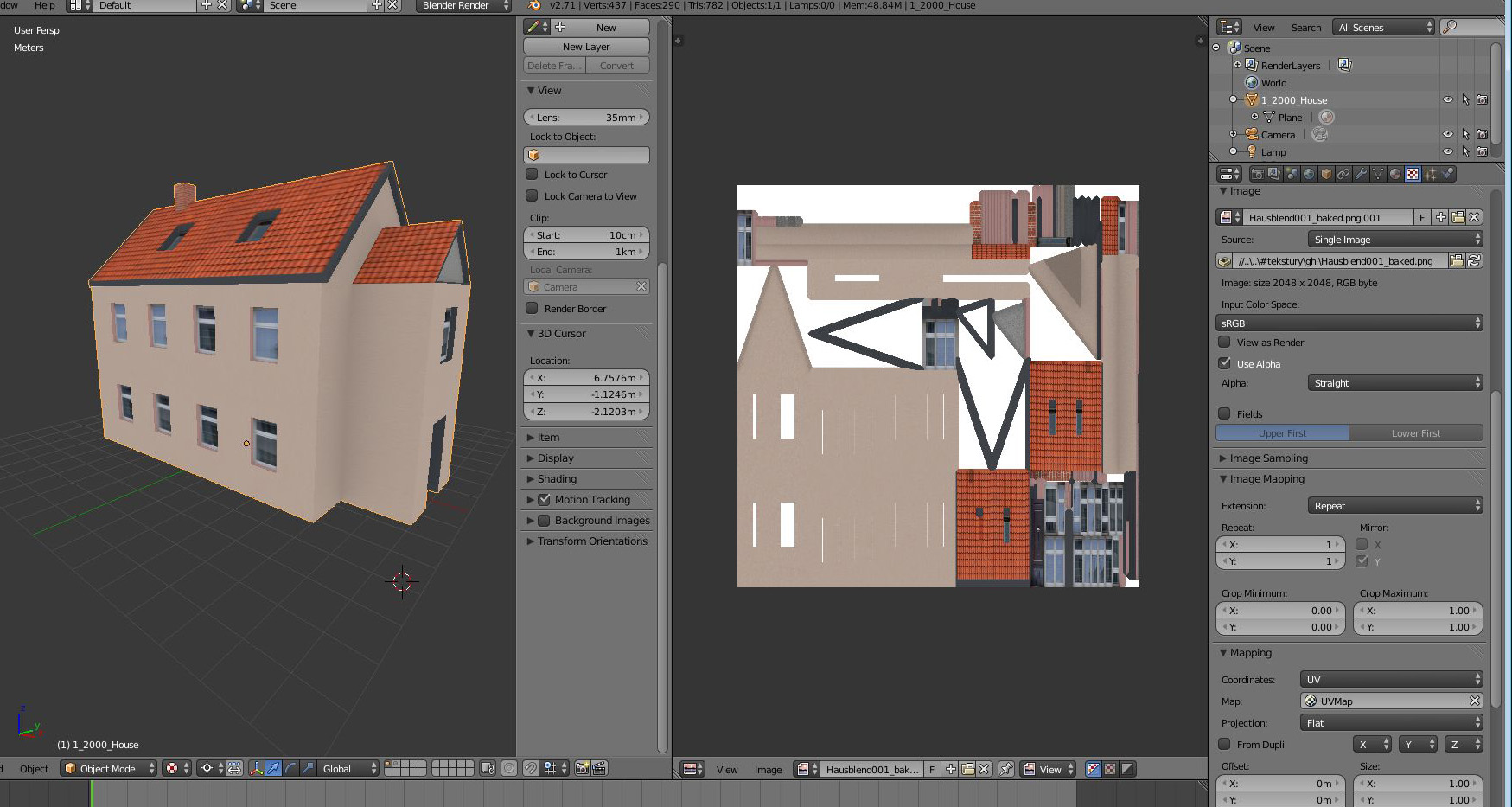The width and height of the screenshot is (1512, 807).
Task: Switch to the World properties tab
Action: [1309, 174]
